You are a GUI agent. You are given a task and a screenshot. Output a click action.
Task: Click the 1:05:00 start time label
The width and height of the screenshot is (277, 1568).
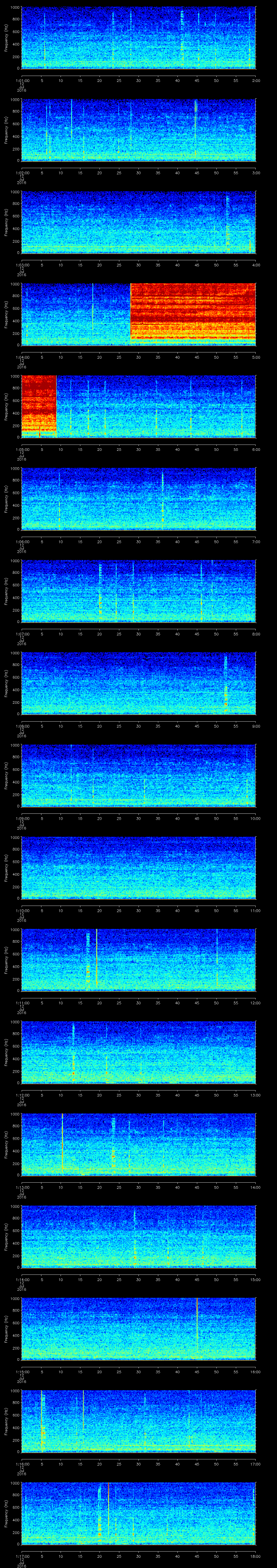click(x=22, y=449)
